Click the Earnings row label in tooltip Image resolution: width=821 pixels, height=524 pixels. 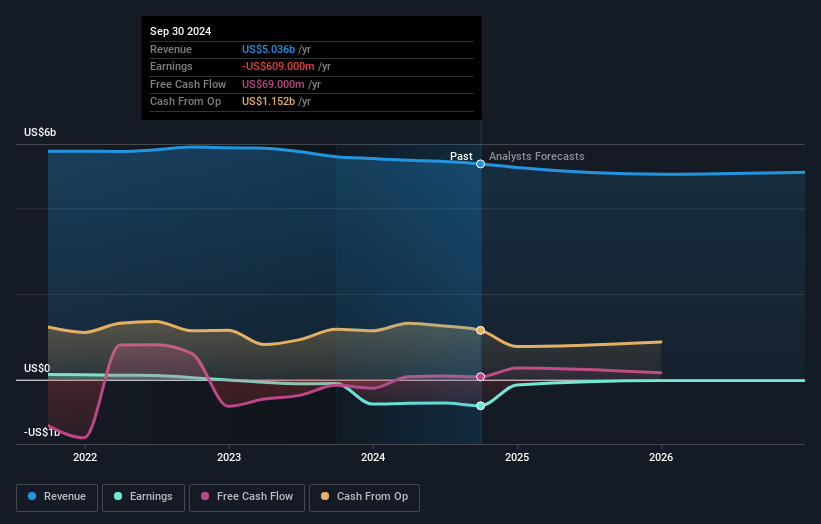coord(171,66)
